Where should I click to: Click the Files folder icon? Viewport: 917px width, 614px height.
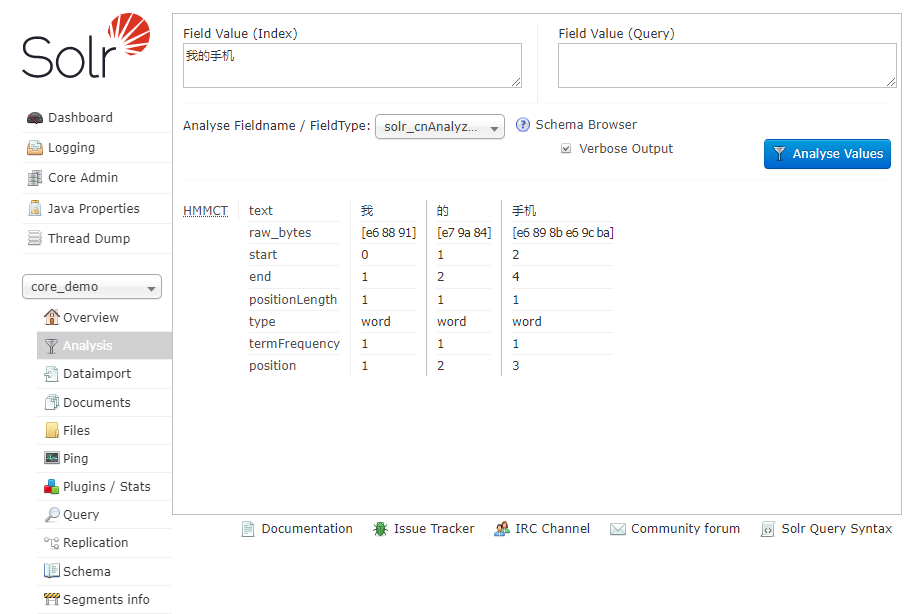click(x=51, y=430)
